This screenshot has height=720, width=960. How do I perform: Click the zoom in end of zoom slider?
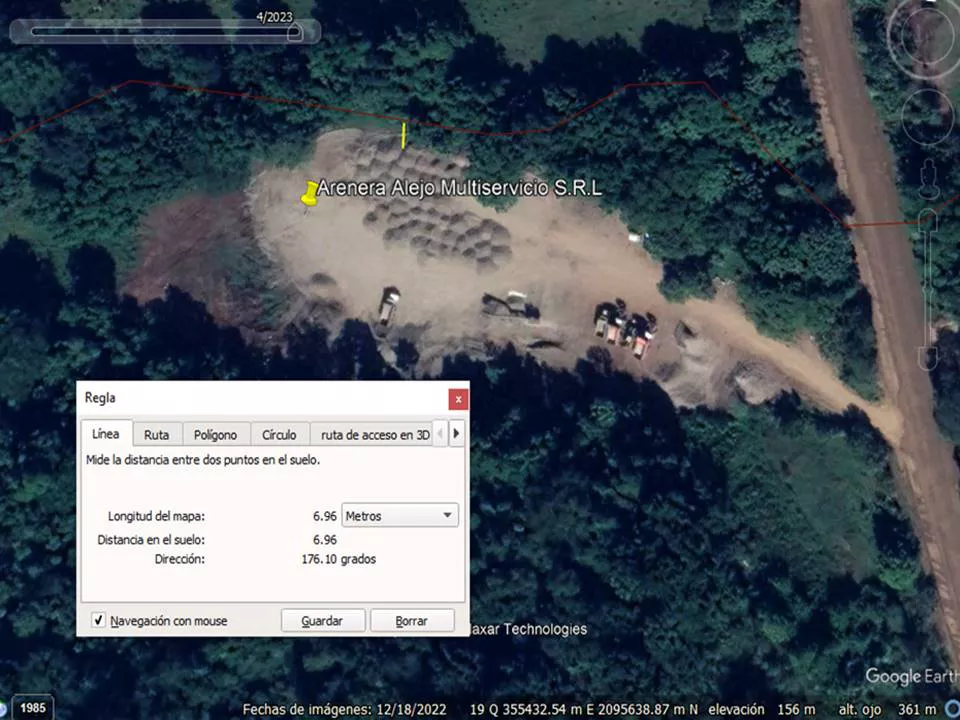click(x=928, y=219)
